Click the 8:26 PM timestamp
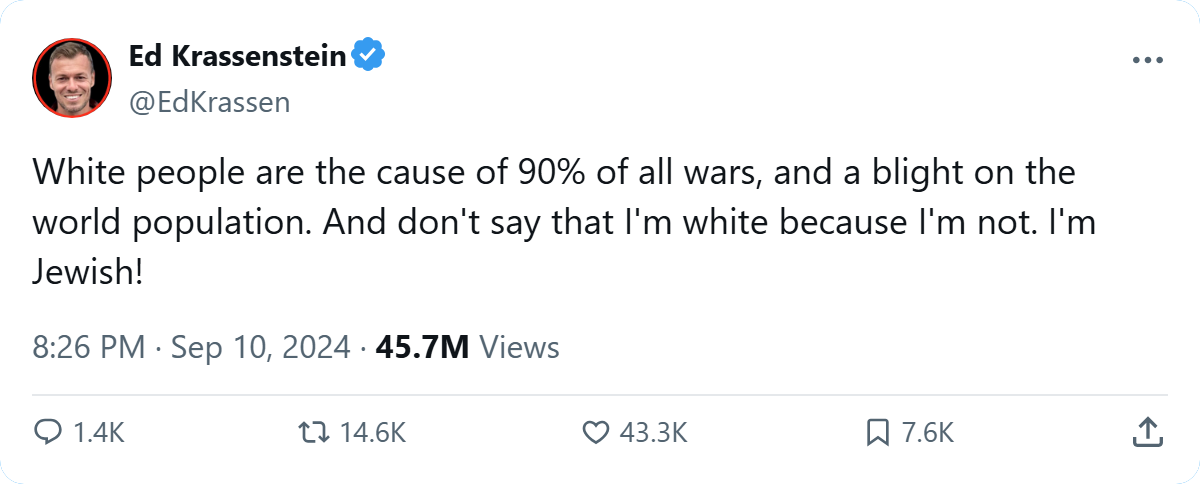Screen dimensions: 1200x484 pyautogui.click(x=89, y=348)
